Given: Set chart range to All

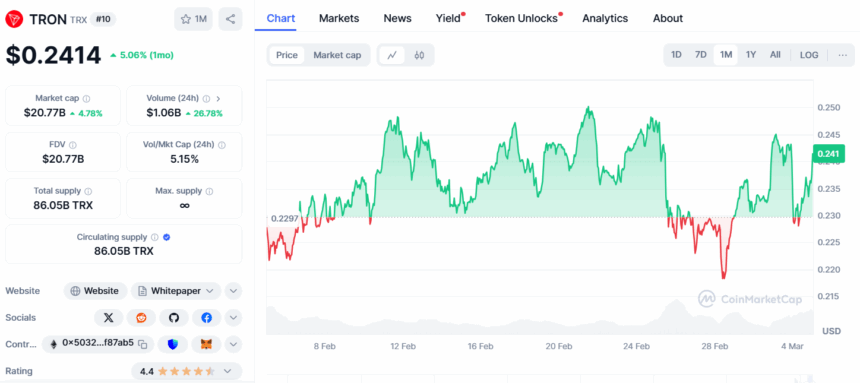Looking at the screenshot, I should [775, 55].
